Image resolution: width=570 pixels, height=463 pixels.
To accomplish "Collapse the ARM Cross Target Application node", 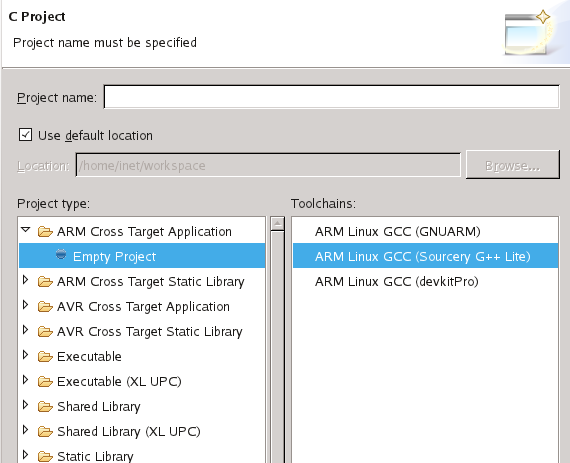I will (x=25, y=230).
